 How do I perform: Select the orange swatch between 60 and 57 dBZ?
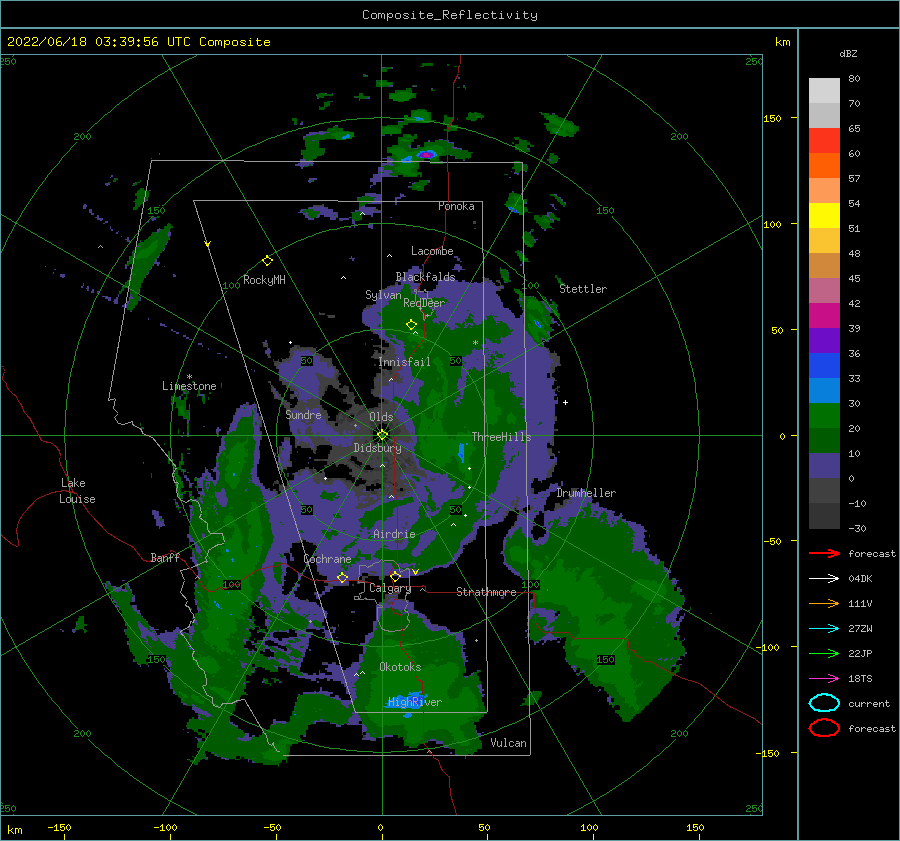[824, 166]
